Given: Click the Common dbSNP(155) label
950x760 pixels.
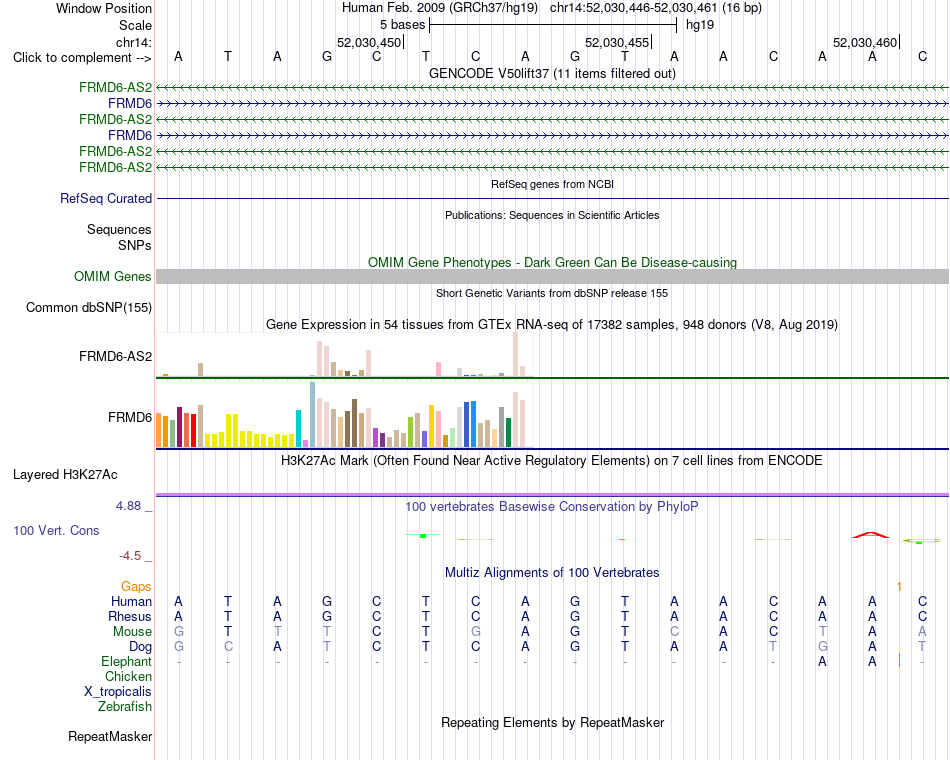Looking at the screenshot, I should point(88,307).
